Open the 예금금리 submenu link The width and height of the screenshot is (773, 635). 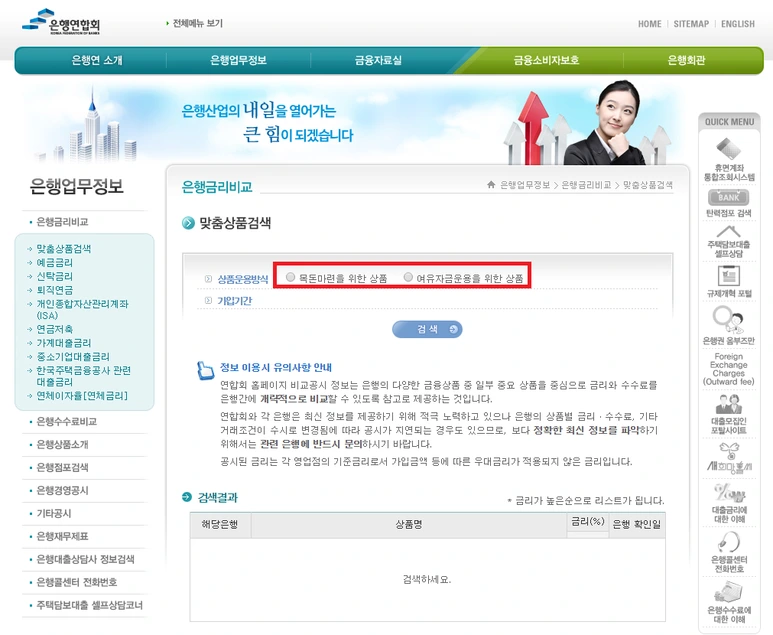(55, 263)
